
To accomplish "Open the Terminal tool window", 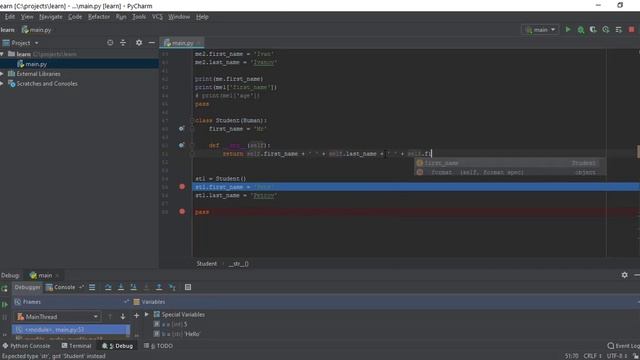I will point(76,346).
